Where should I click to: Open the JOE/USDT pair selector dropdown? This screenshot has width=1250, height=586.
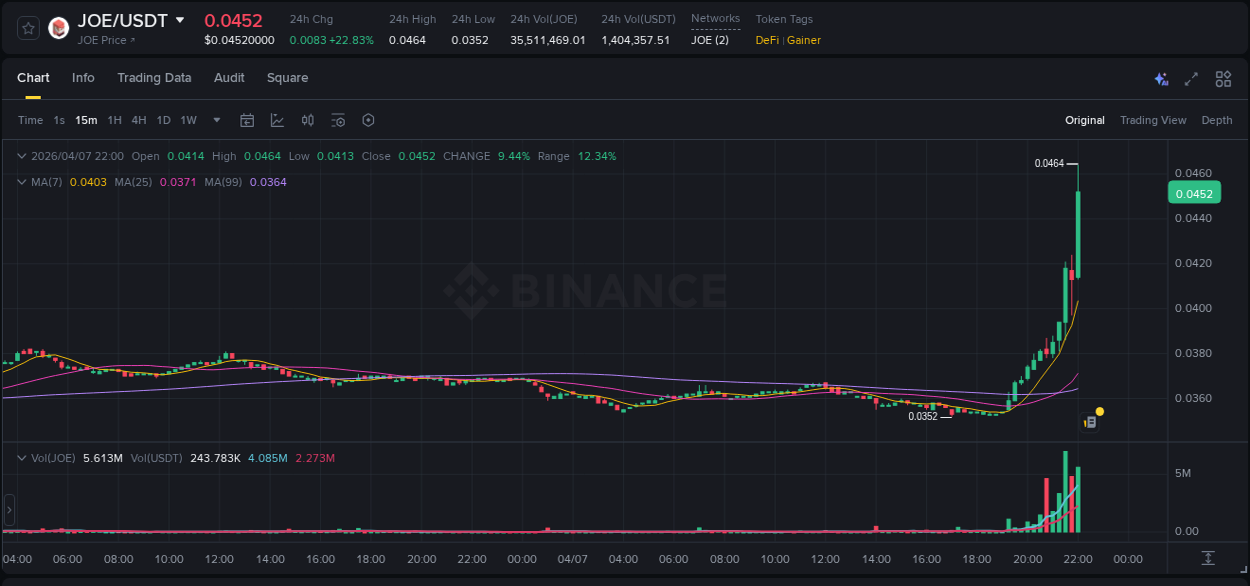180,19
